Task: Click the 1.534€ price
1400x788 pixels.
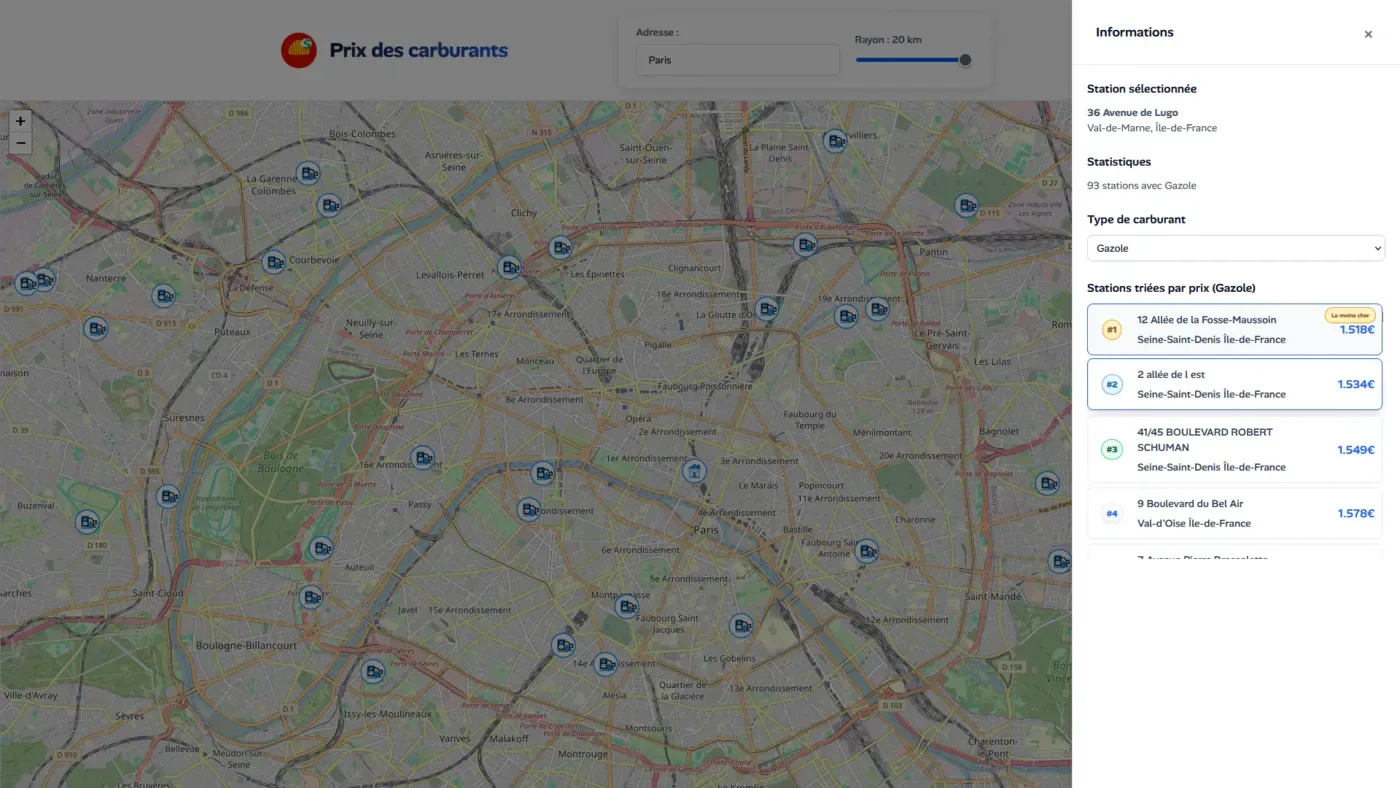Action: tap(1356, 384)
